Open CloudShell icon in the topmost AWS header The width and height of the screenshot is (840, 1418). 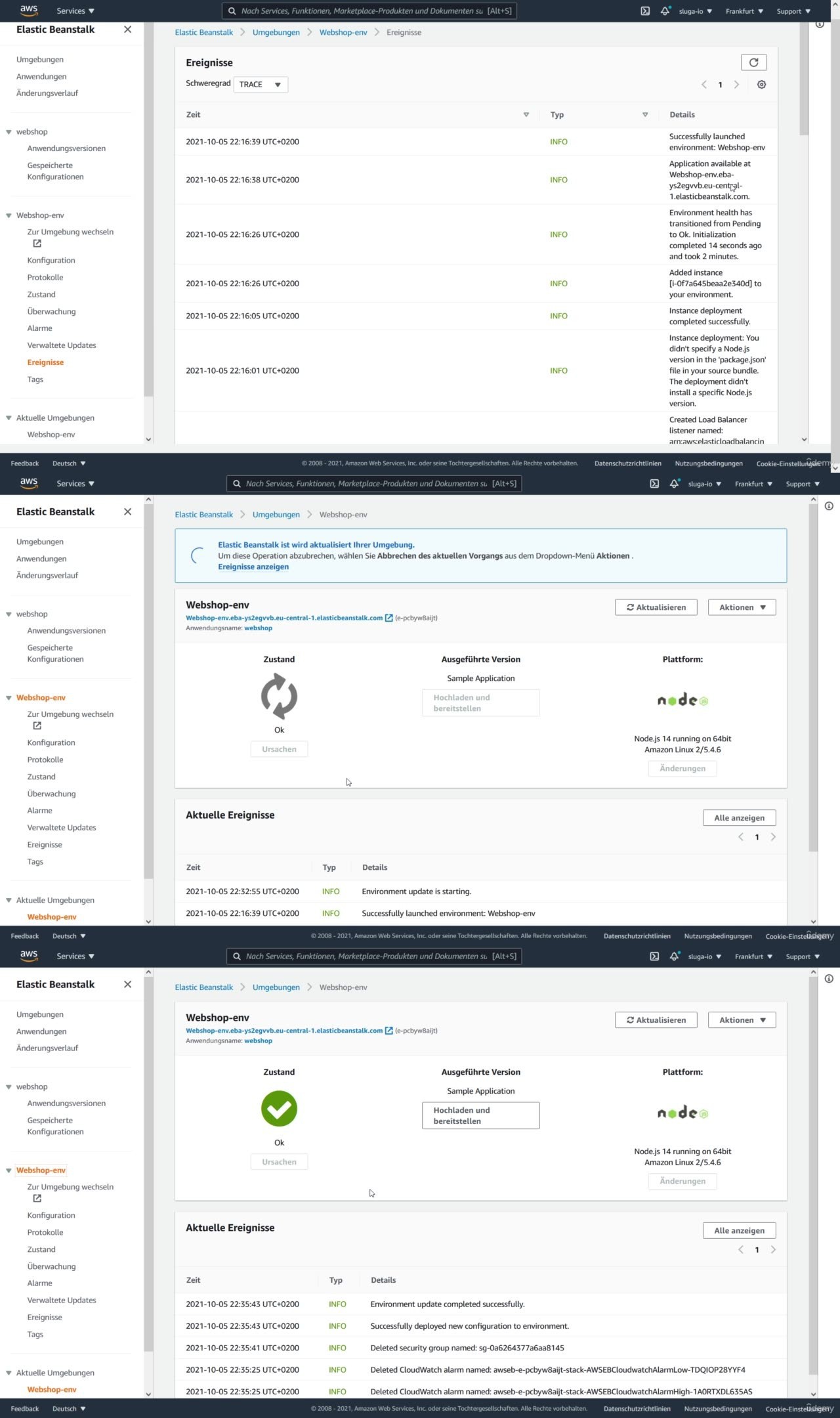pyautogui.click(x=645, y=11)
